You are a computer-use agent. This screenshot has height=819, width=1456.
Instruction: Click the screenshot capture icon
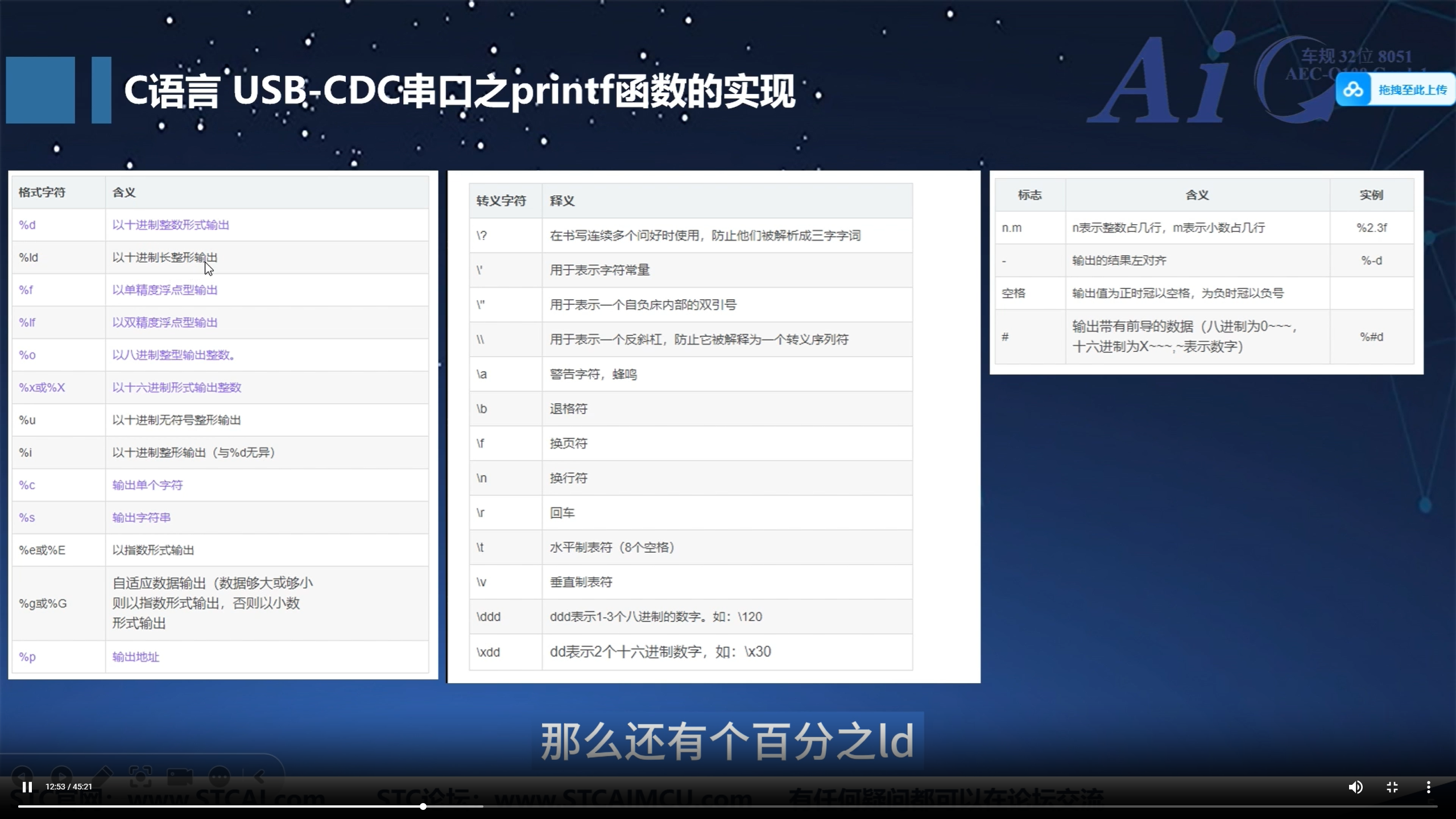tap(139, 776)
